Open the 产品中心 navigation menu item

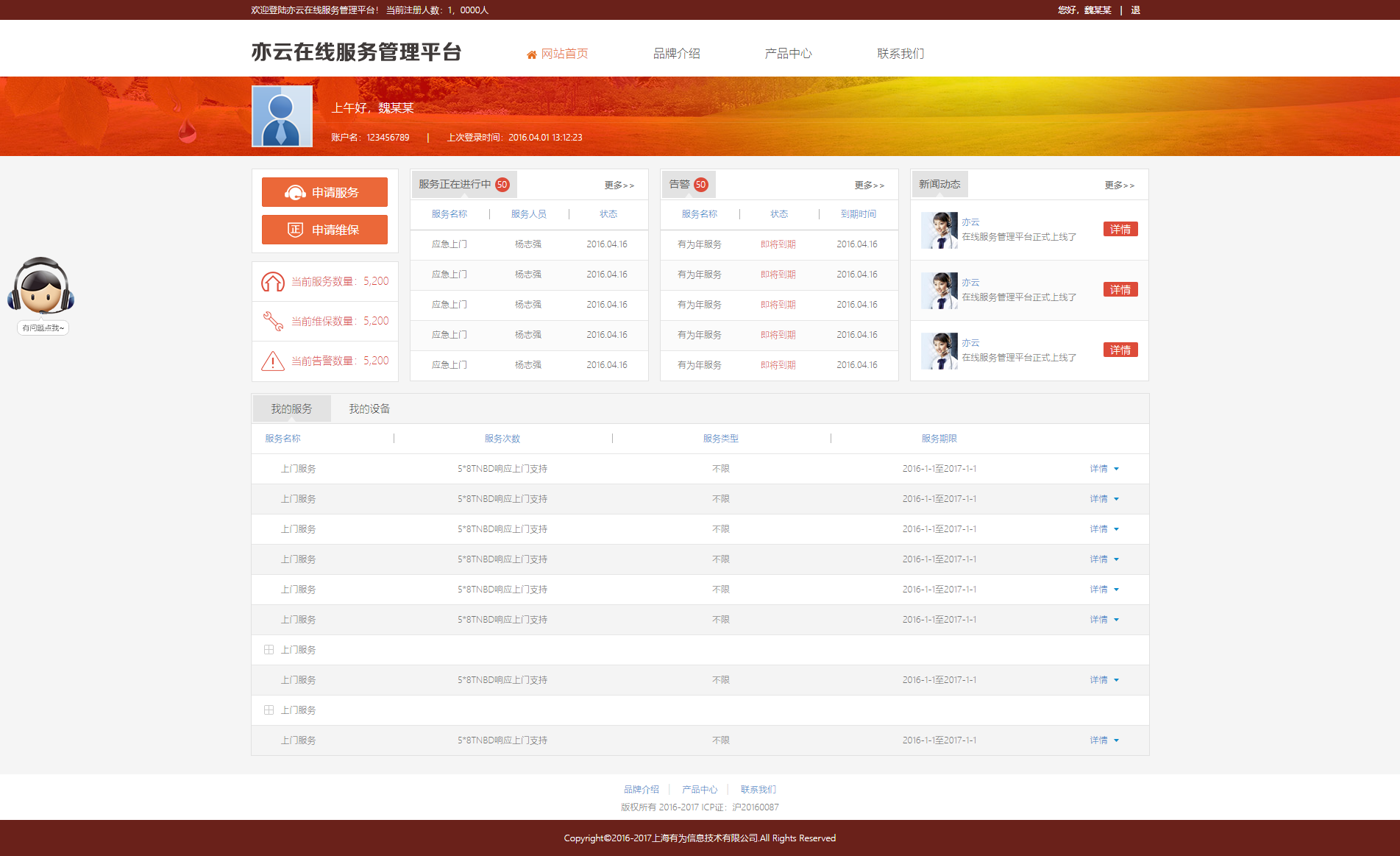click(x=788, y=54)
